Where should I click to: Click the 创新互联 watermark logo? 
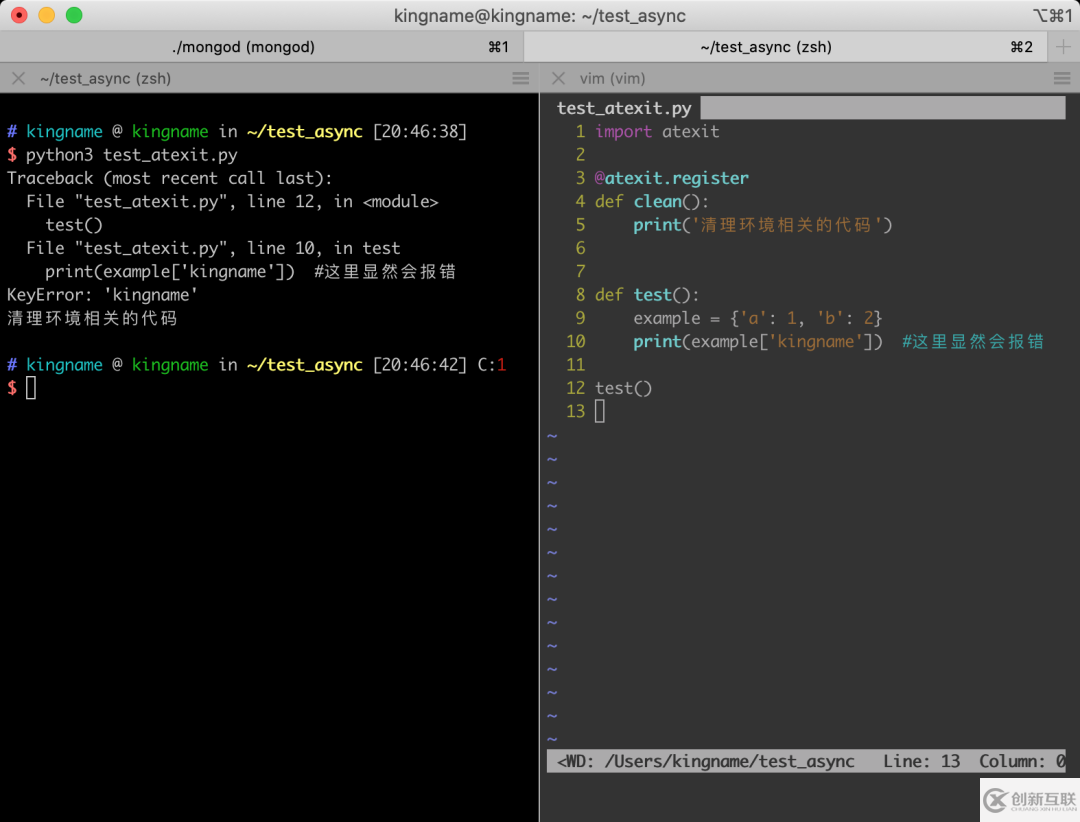[x=1025, y=799]
